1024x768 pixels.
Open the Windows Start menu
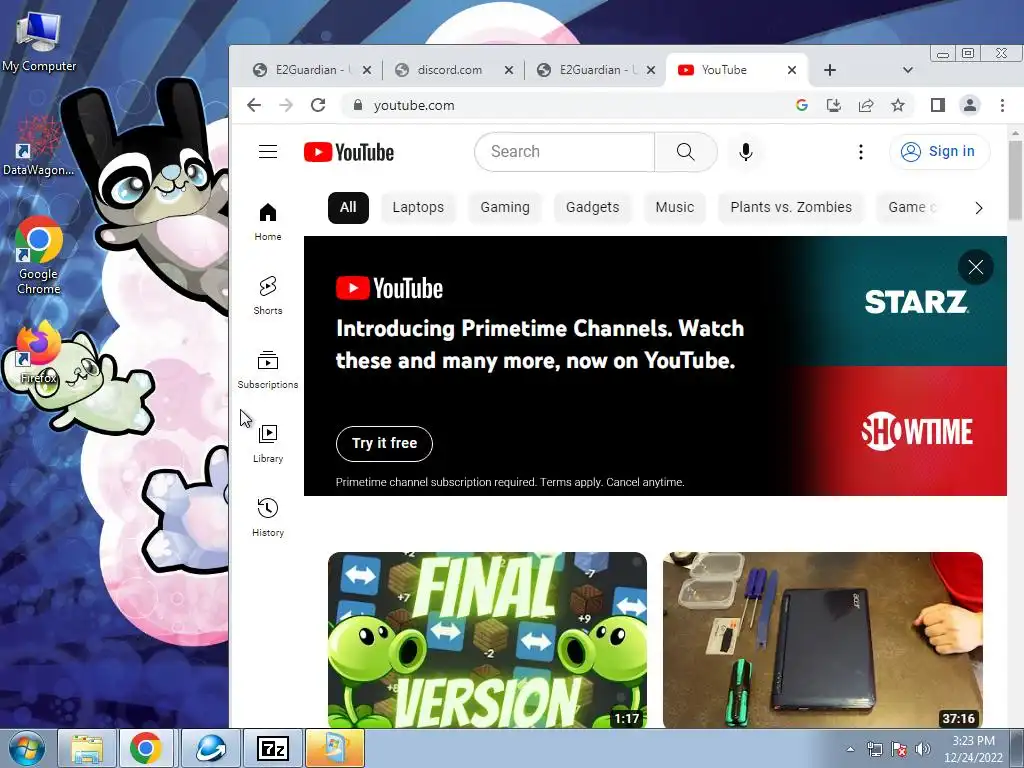tap(25, 748)
